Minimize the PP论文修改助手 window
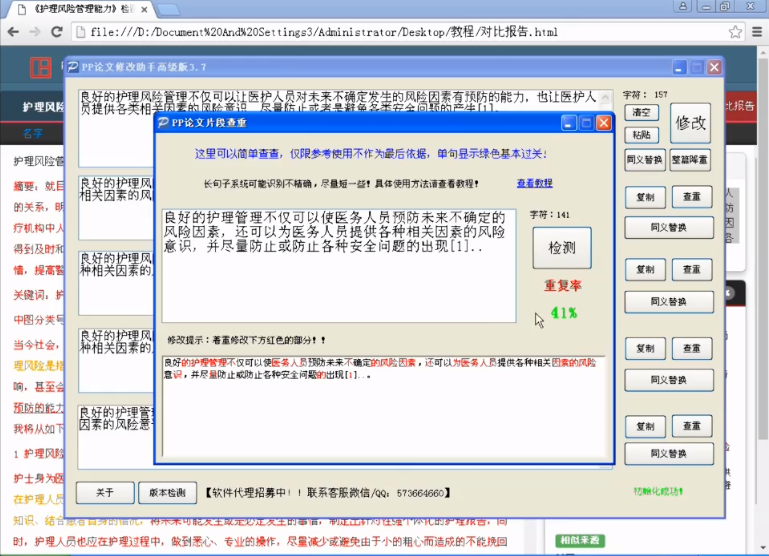This screenshot has height=556, width=769. point(679,67)
